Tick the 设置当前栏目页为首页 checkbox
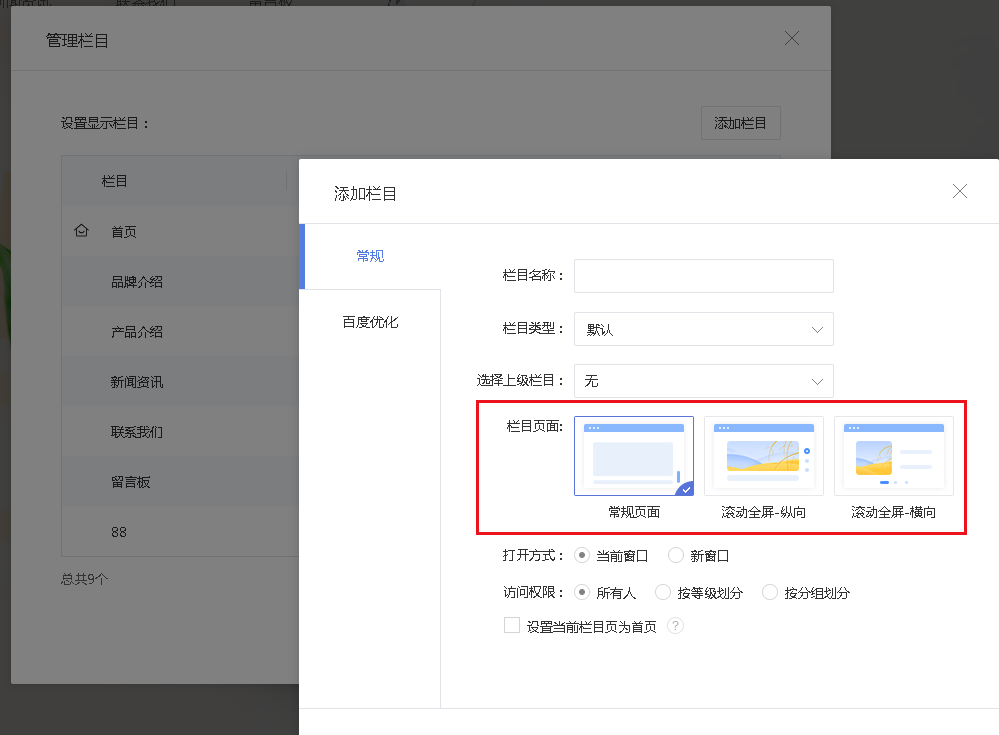This screenshot has width=999, height=735. 512,625
